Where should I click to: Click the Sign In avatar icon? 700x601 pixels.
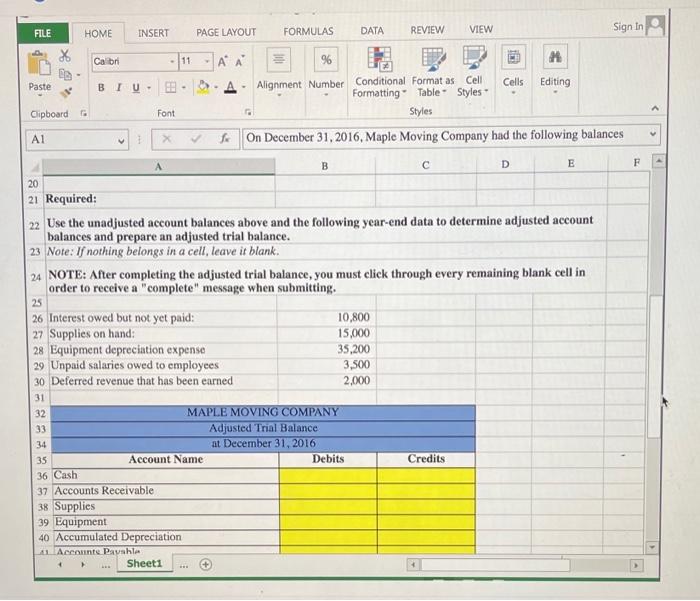(655, 26)
